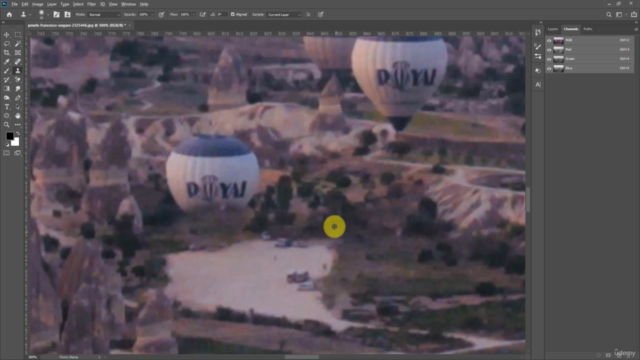Open the Share image icon

(634, 14)
